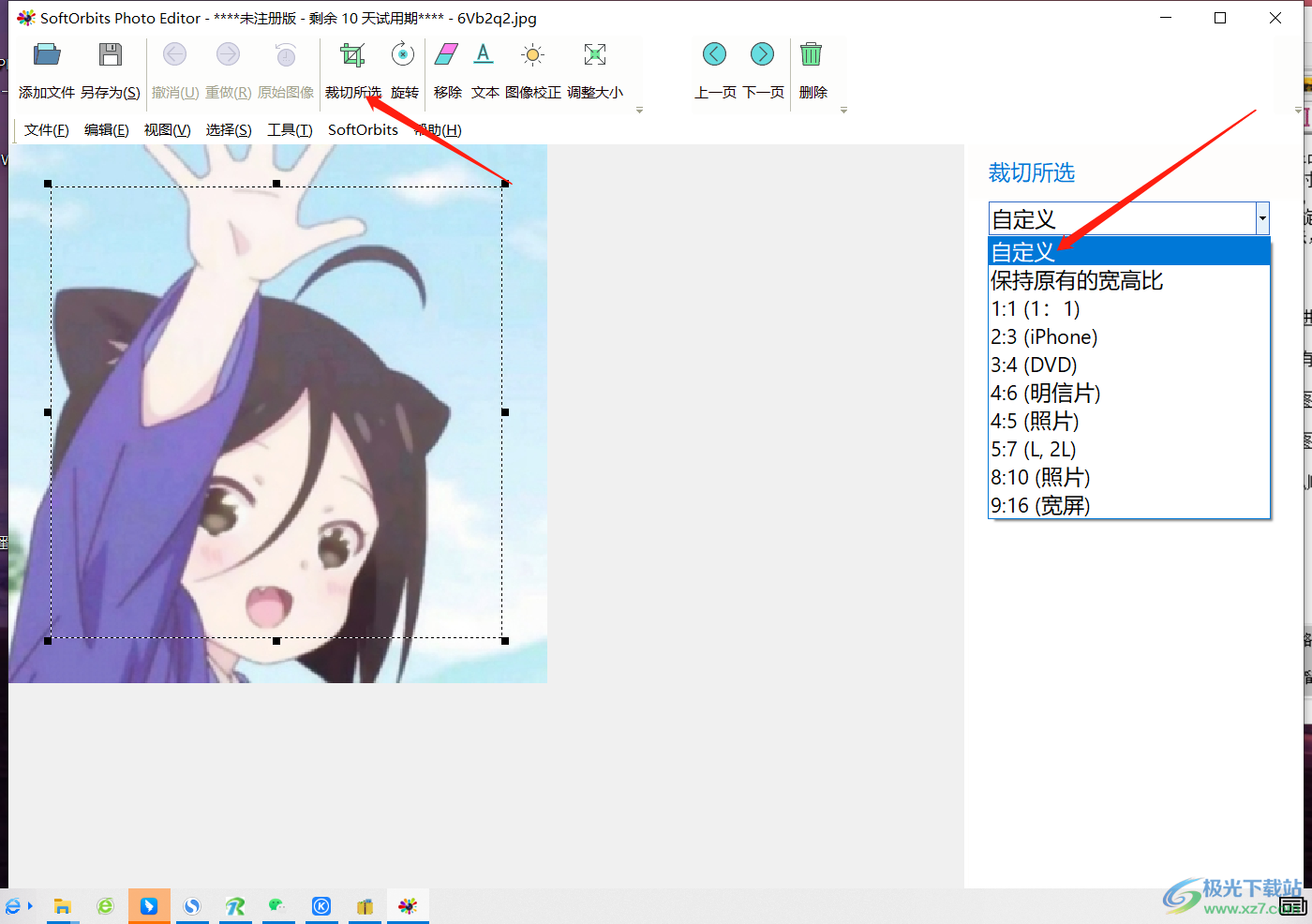Go to 上一页 previous image
Screen dimensions: 1312x924
coord(715,70)
